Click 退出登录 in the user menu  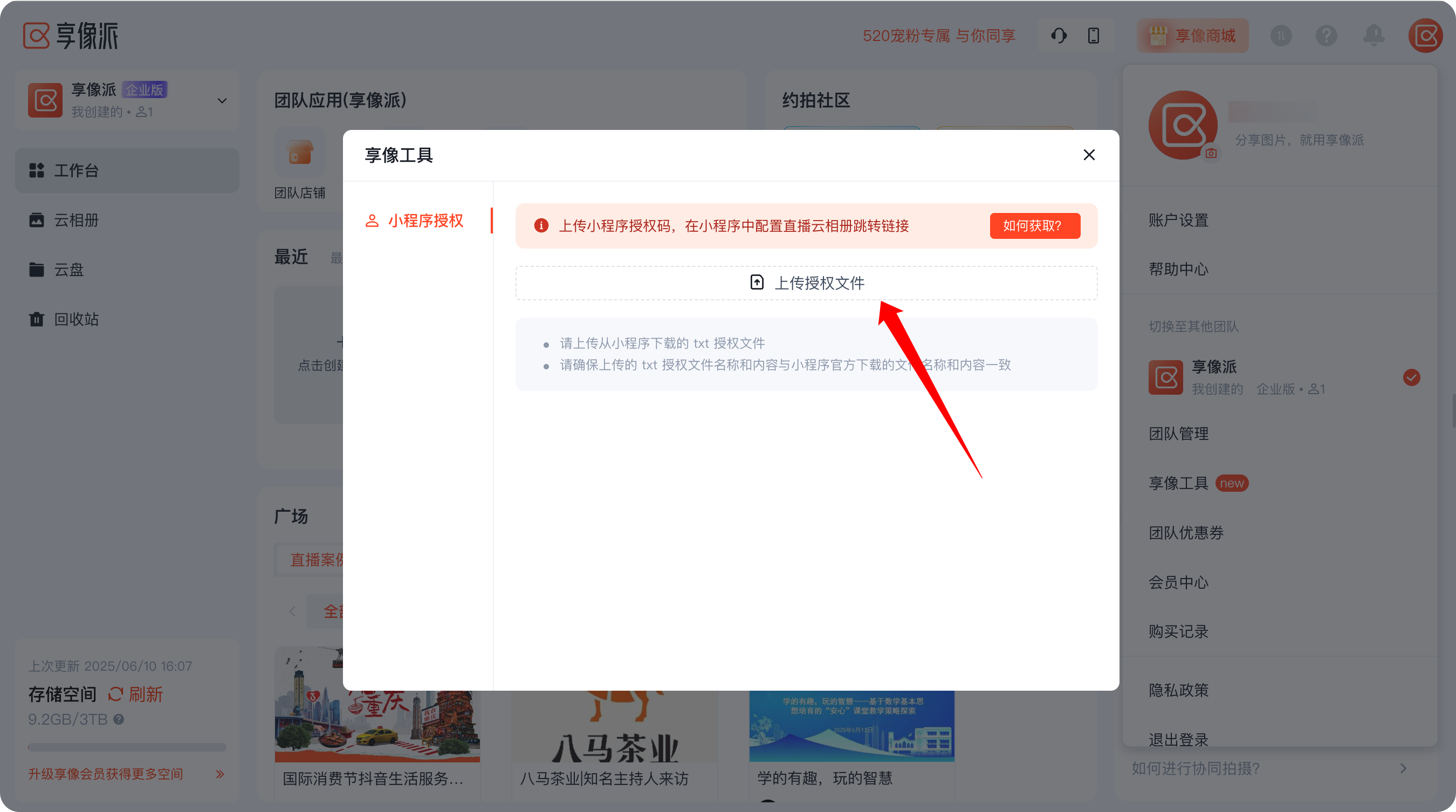pos(1178,739)
